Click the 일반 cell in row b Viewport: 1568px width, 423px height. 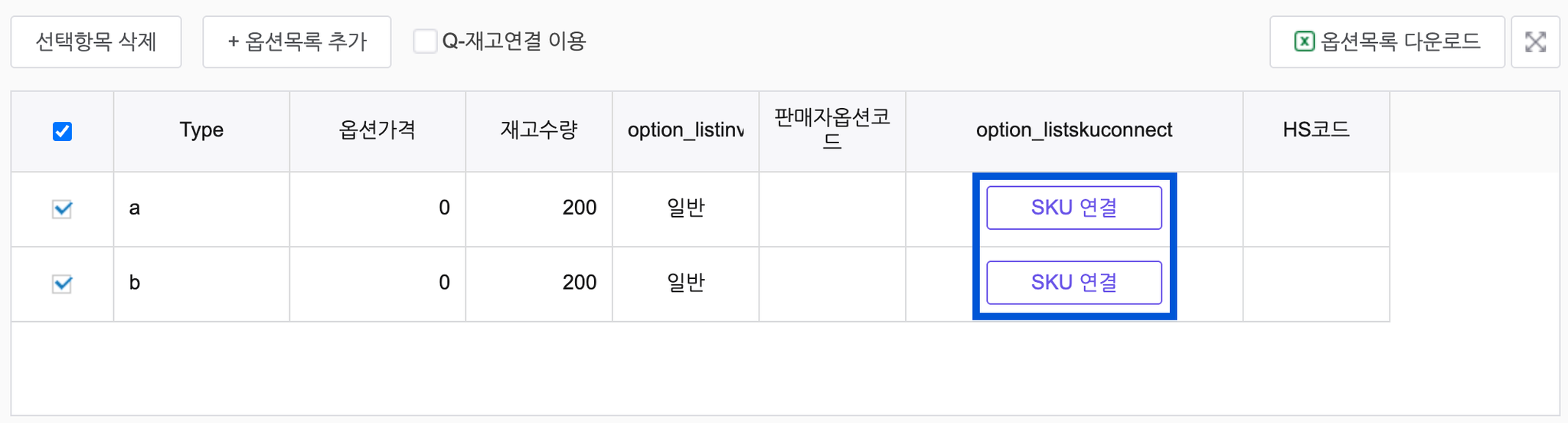coord(686,284)
